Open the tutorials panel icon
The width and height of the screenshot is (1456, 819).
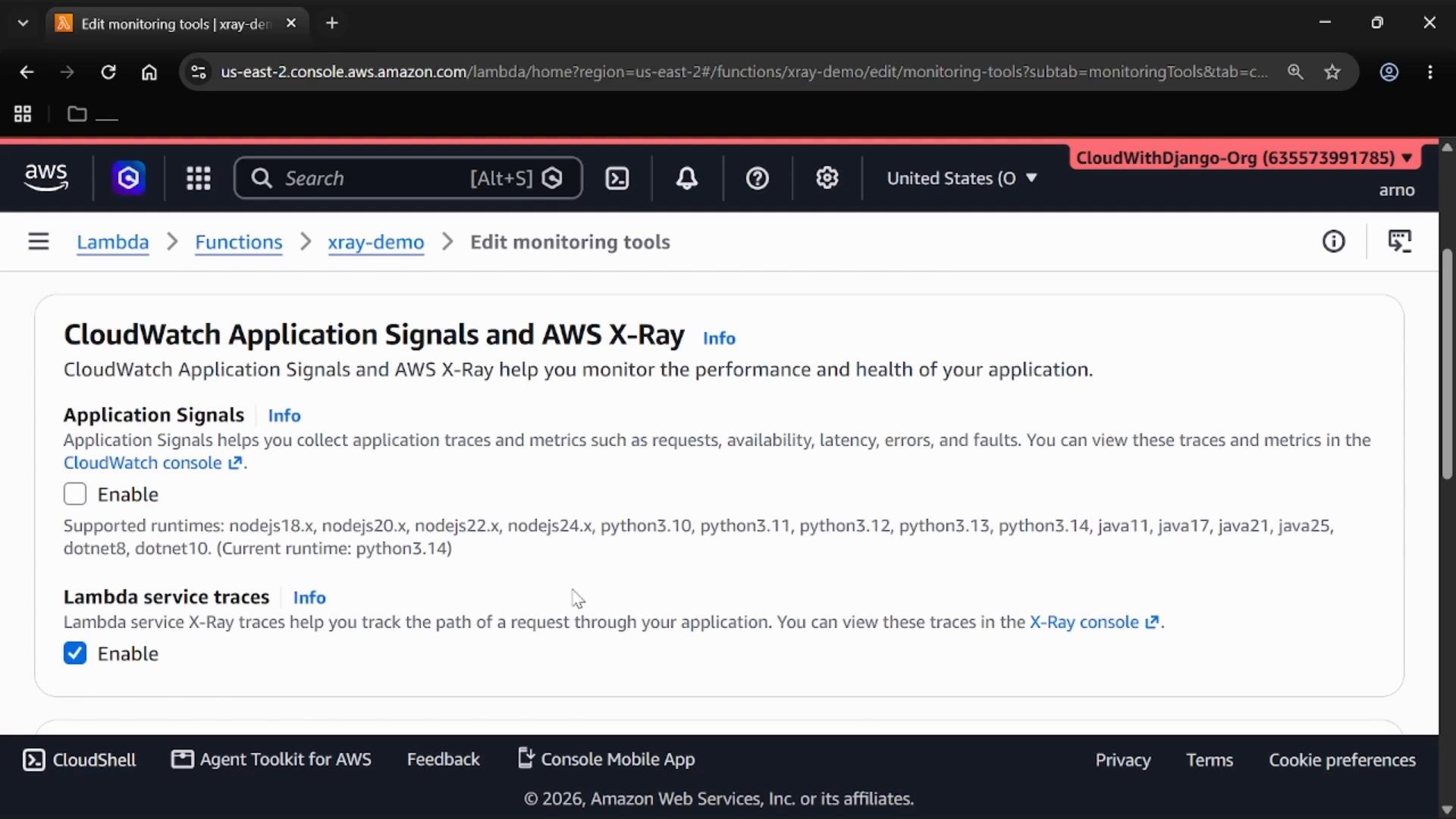click(1400, 242)
